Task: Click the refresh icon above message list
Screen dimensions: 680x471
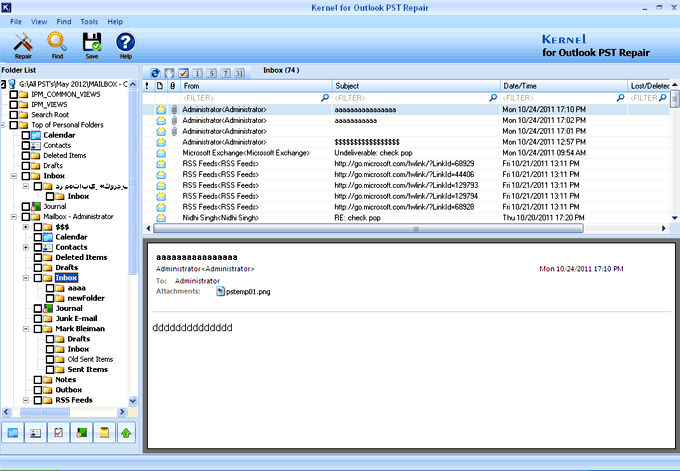Action: pos(155,73)
